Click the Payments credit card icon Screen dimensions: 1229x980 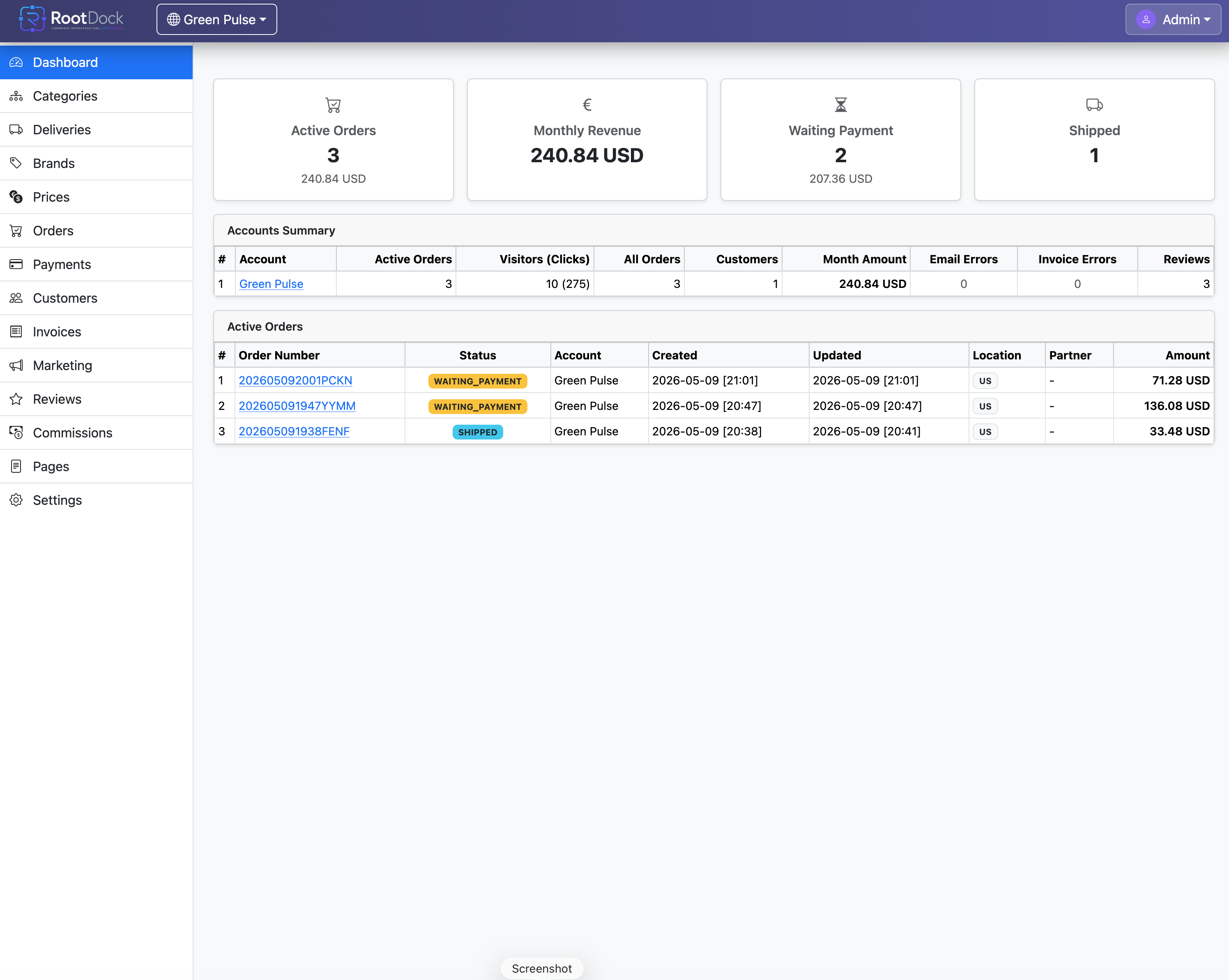pyautogui.click(x=16, y=264)
